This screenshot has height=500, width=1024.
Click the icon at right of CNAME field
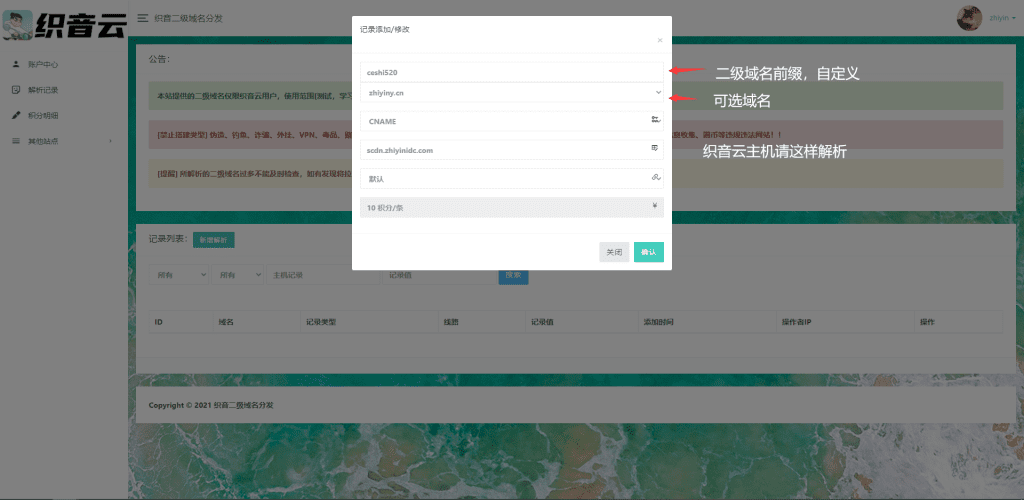pos(655,120)
